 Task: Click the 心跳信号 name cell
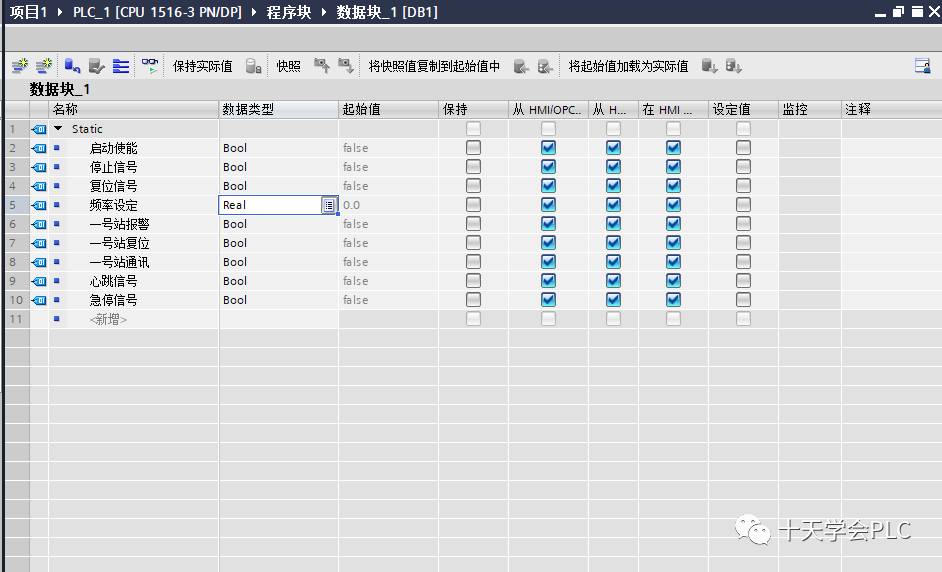point(133,281)
